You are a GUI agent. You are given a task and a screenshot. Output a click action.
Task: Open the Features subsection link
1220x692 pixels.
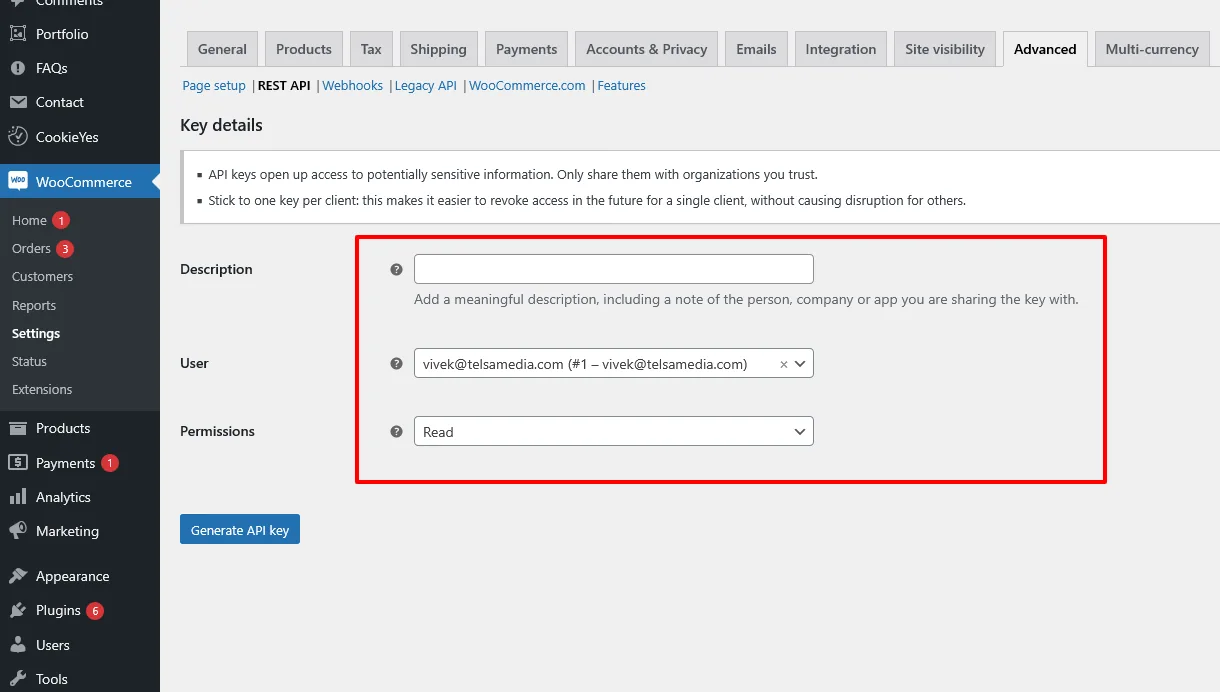point(622,86)
